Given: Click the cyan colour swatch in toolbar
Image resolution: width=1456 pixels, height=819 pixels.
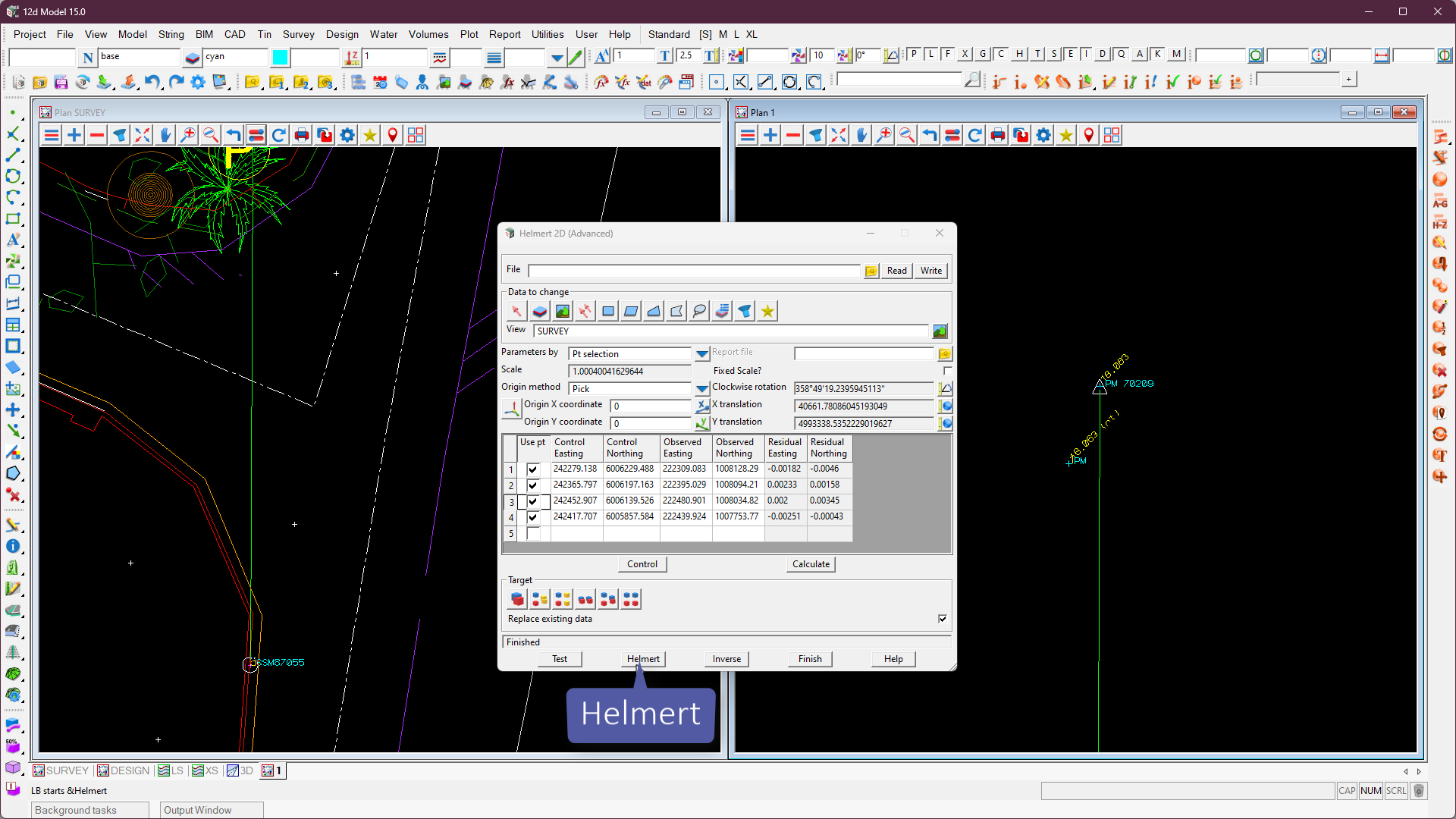Looking at the screenshot, I should click(281, 58).
